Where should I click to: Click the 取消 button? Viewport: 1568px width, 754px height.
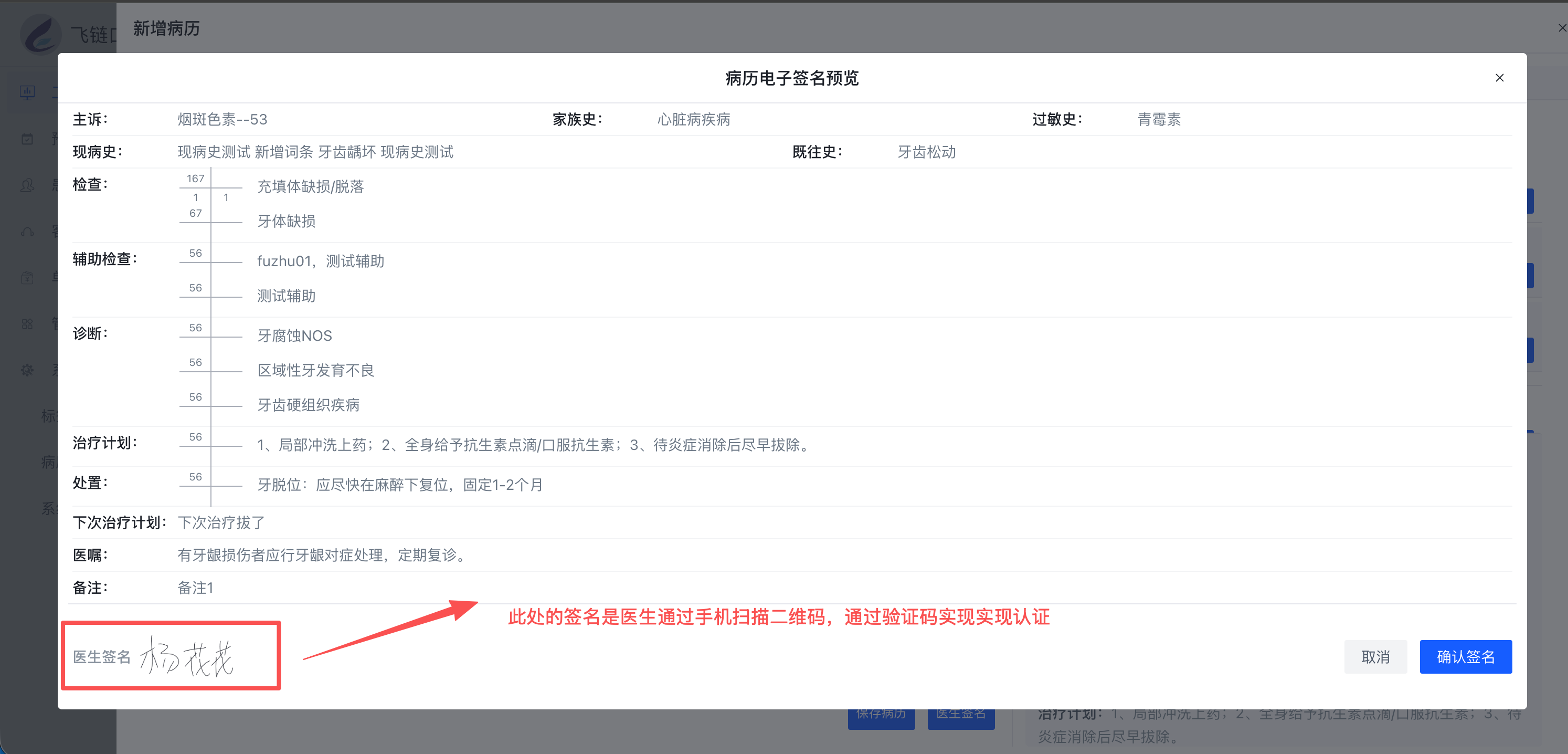pos(1375,656)
